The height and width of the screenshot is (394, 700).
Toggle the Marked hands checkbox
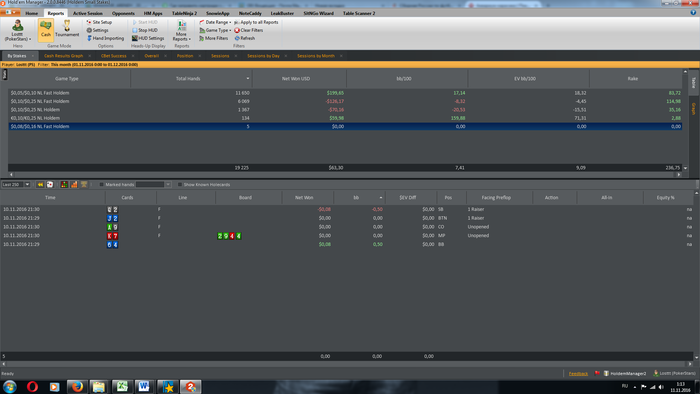click(101, 184)
